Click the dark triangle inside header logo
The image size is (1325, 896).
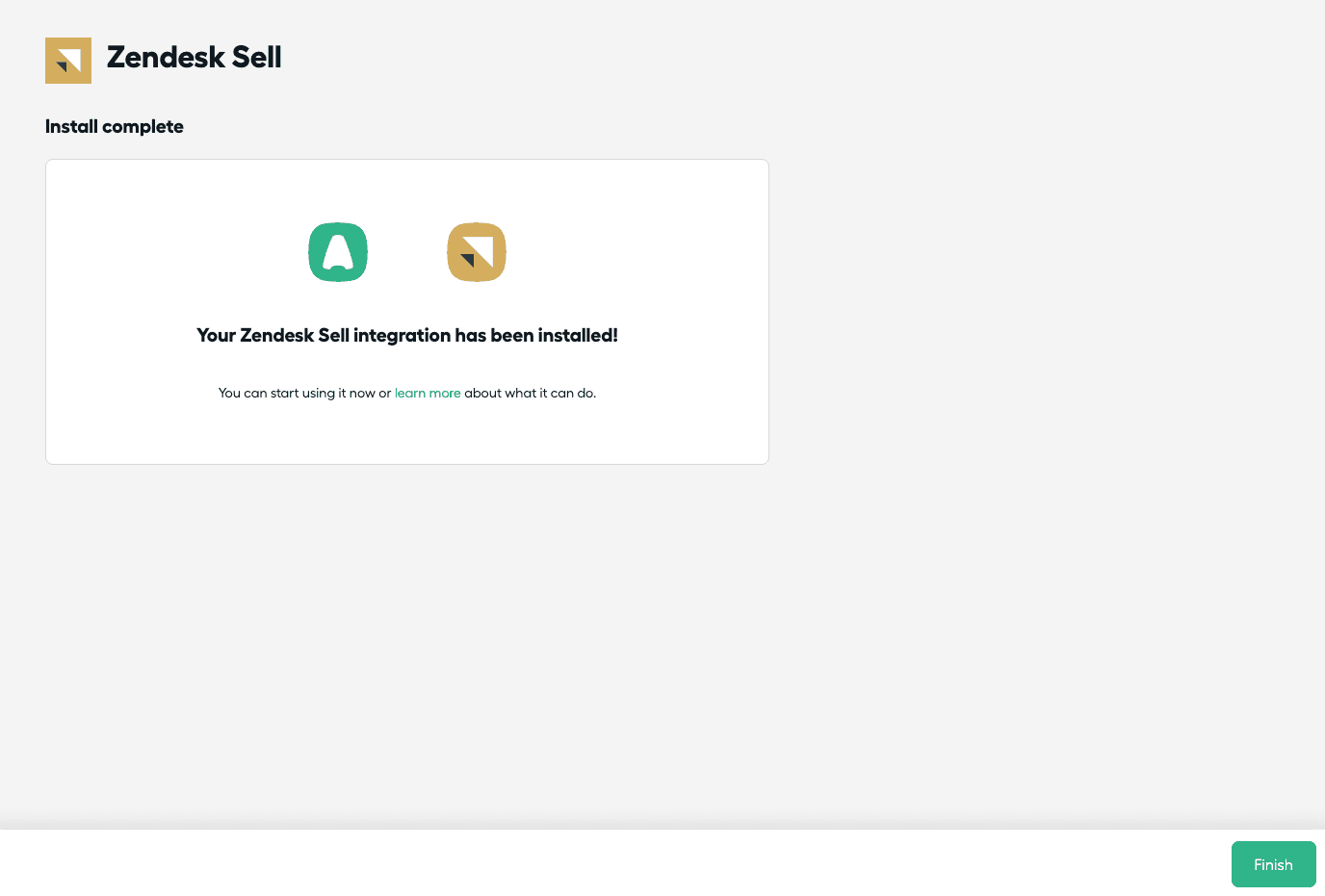(63, 66)
